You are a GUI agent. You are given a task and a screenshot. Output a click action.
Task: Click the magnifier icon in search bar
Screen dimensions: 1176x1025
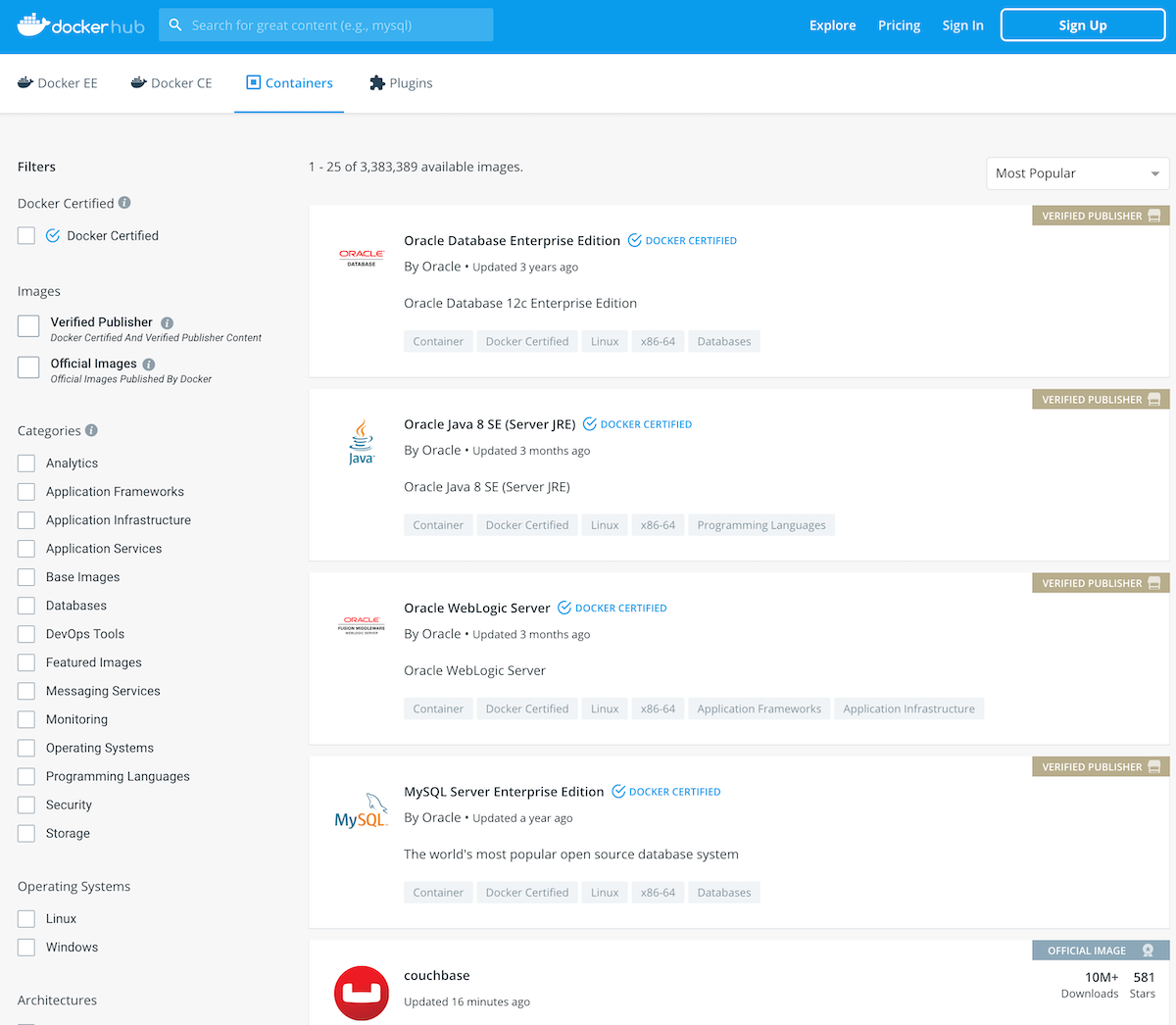point(175,24)
